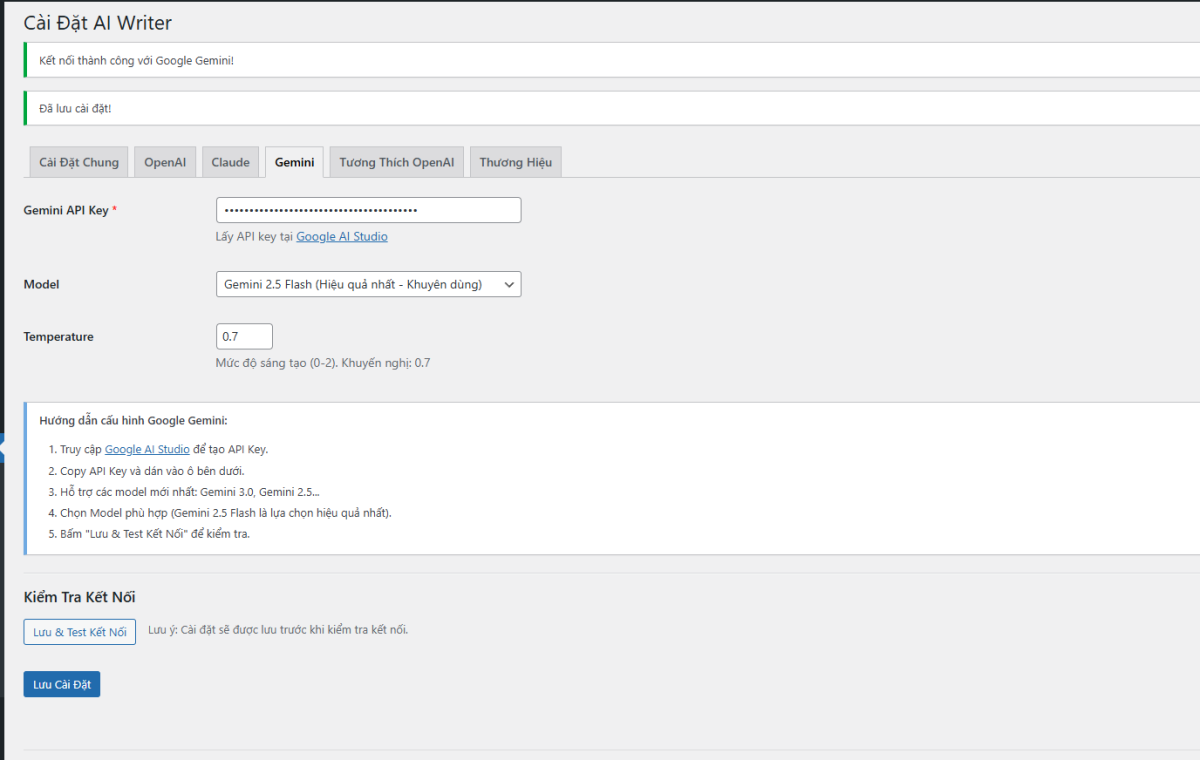Open Google AI Studio link below API key
Image resolution: width=1200 pixels, height=760 pixels.
pyautogui.click(x=341, y=237)
